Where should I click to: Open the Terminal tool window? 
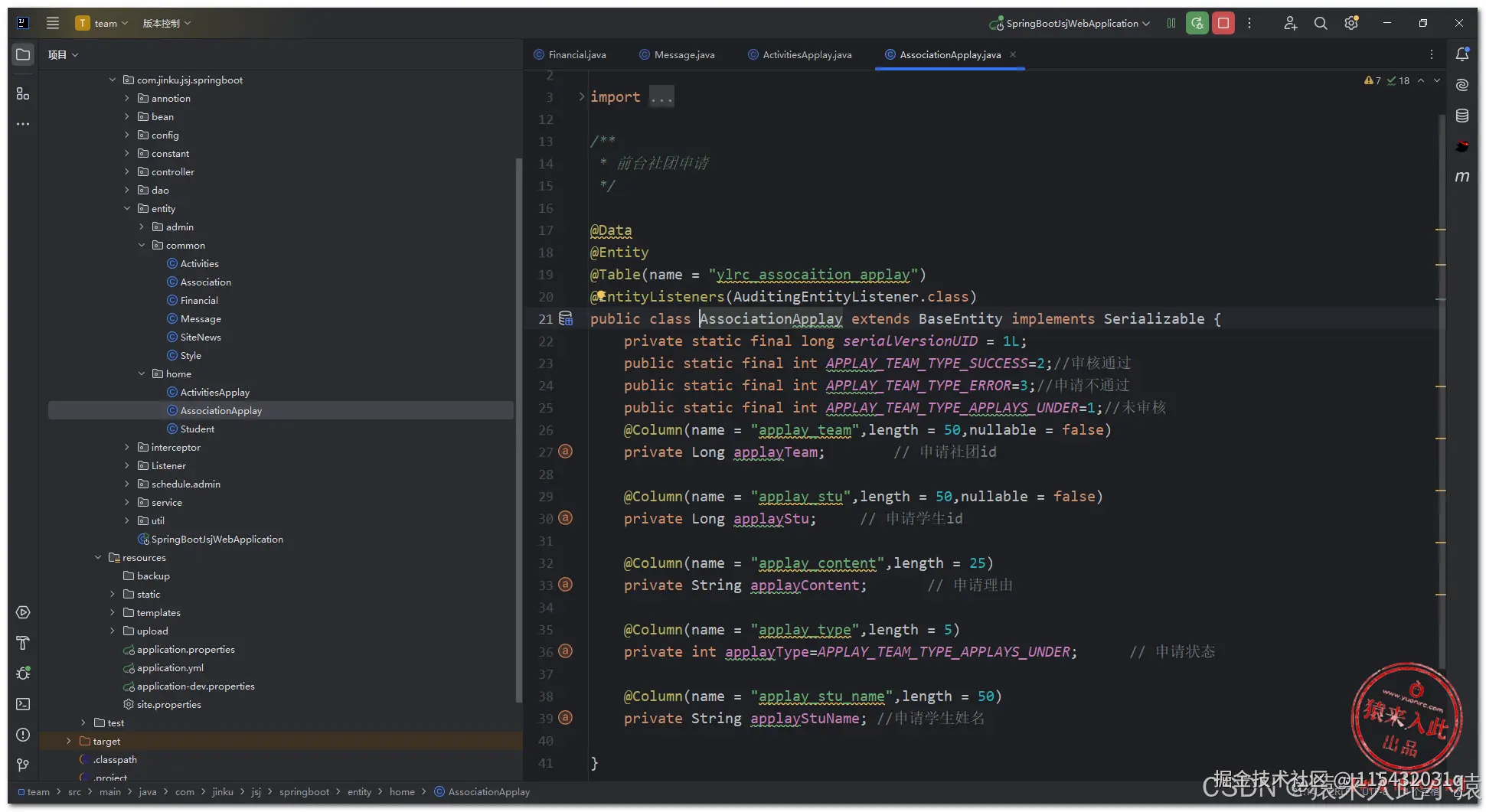(23, 704)
